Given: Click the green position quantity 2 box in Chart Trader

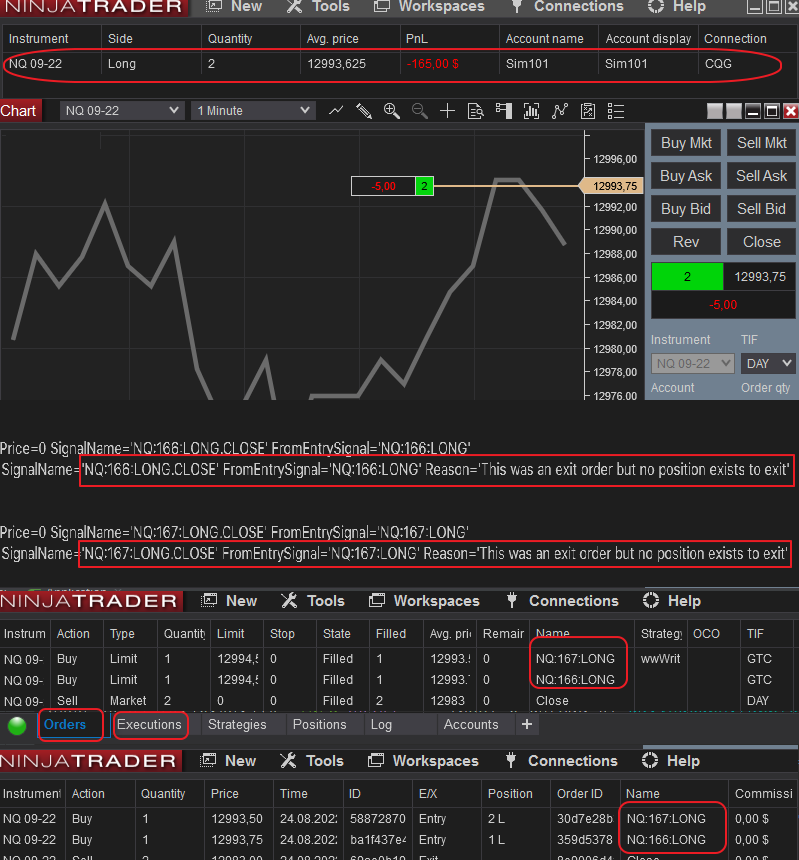Looking at the screenshot, I should tap(687, 277).
